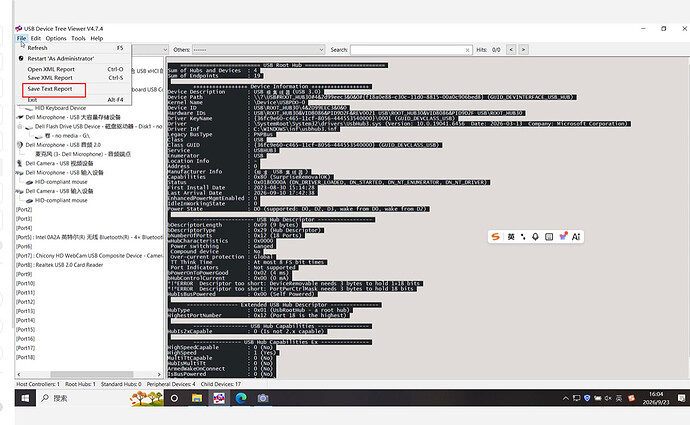Image resolution: width=690 pixels, height=425 pixels.
Task: Click the security shield tray icon
Action: (587, 398)
